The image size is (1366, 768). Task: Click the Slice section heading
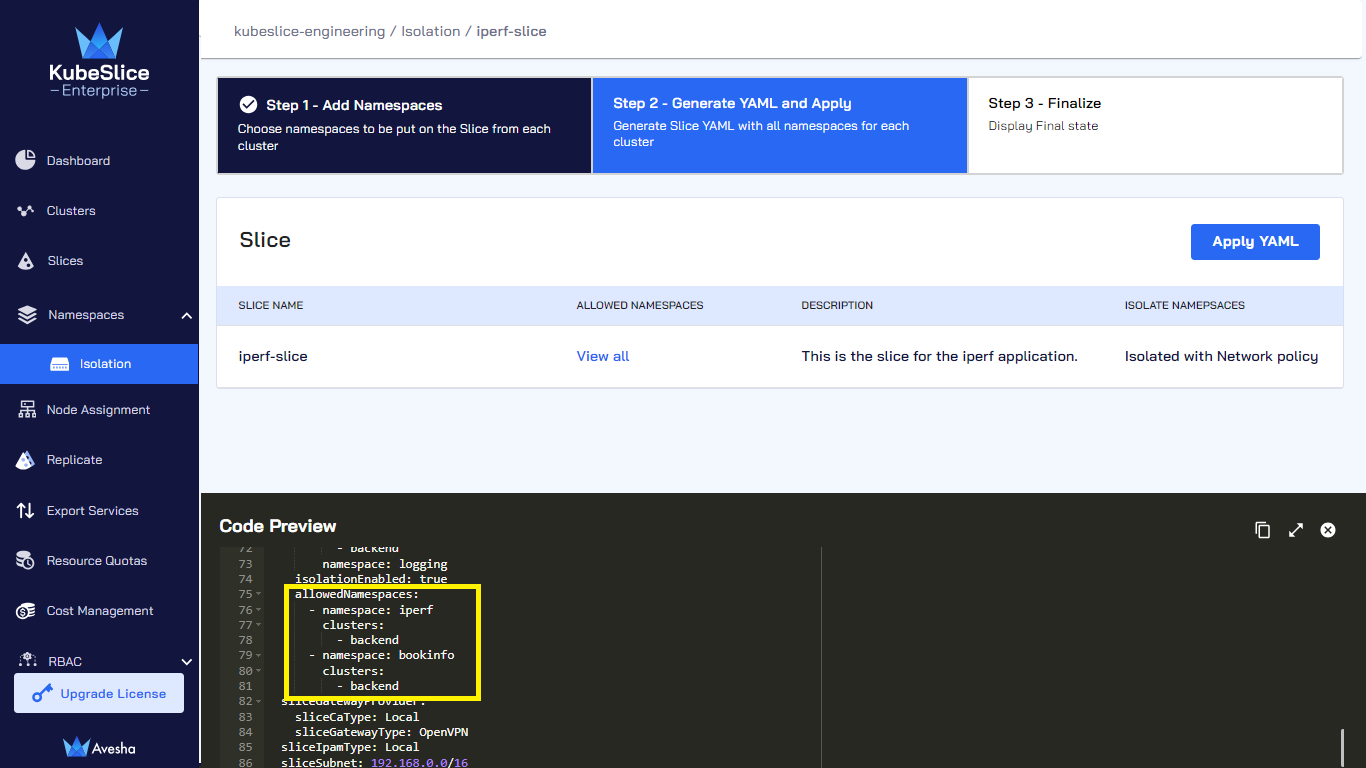265,240
